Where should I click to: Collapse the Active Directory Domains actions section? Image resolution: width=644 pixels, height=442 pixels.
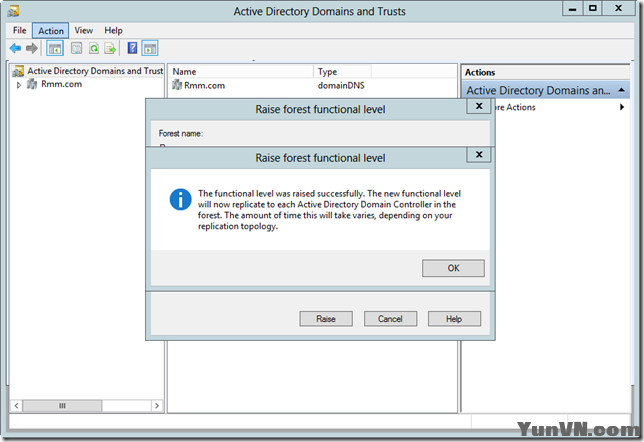coord(622,90)
